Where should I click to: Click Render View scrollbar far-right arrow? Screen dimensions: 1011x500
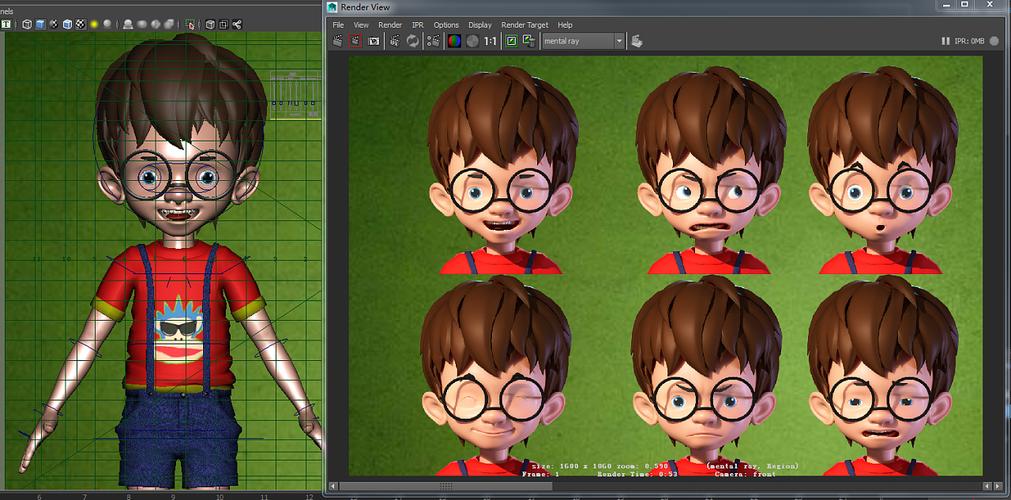[x=998, y=486]
